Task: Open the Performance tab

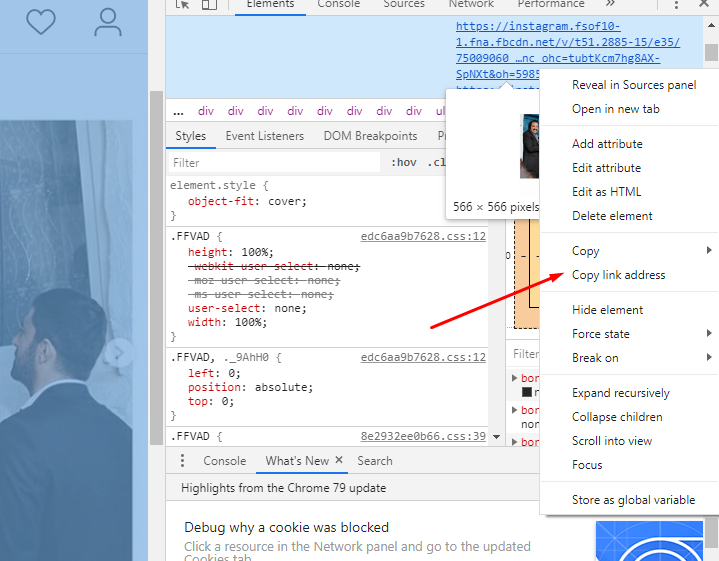Action: 551,4
